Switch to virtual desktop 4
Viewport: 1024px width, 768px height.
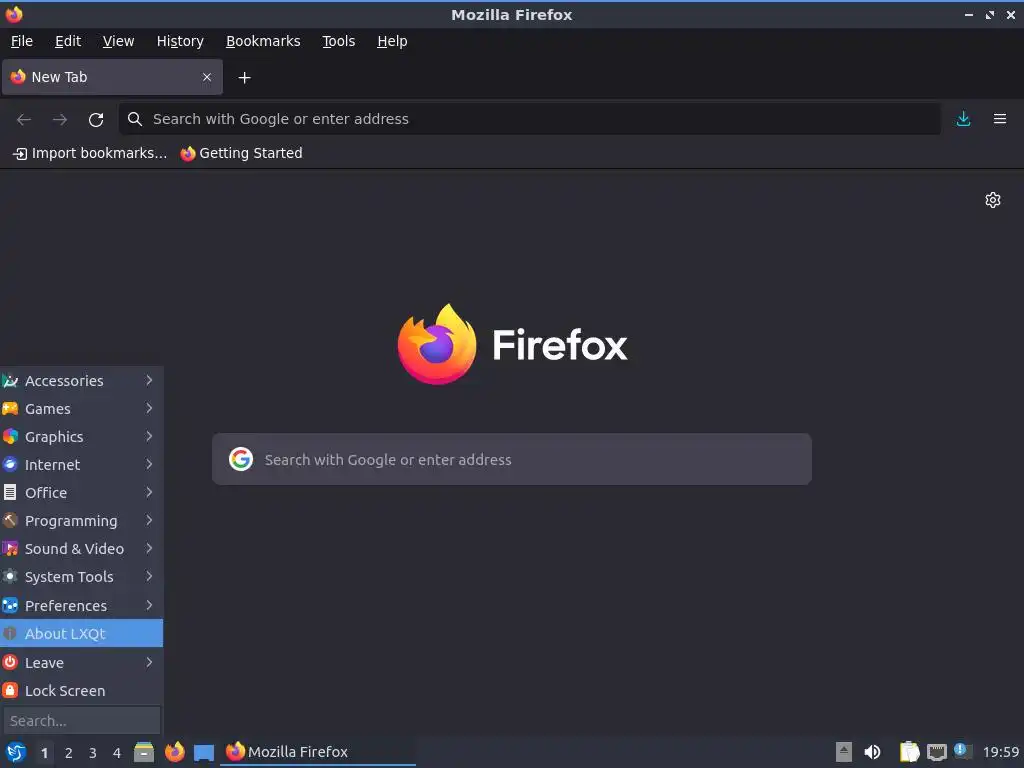click(x=117, y=753)
